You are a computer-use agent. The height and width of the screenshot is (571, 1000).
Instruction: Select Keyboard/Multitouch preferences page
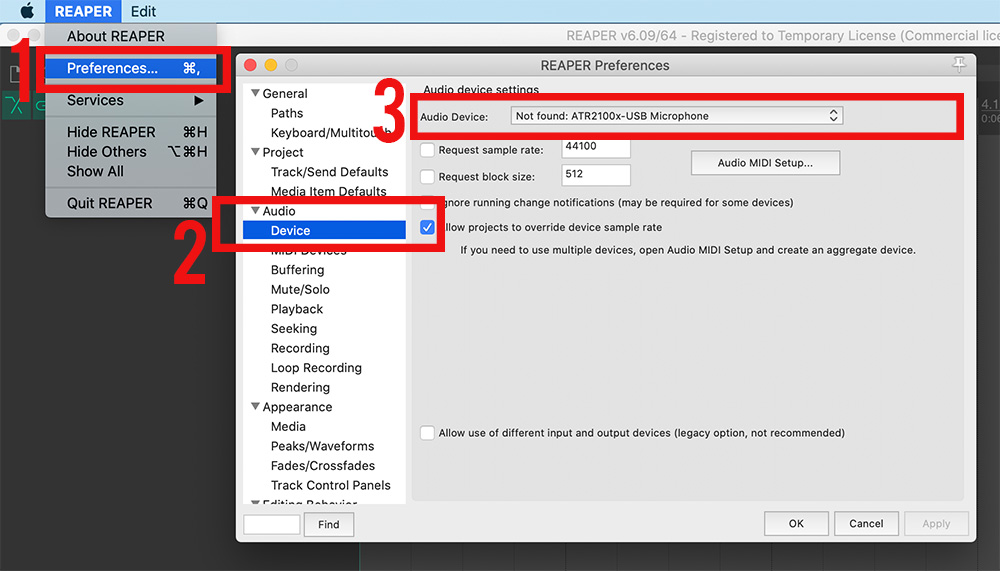click(329, 133)
